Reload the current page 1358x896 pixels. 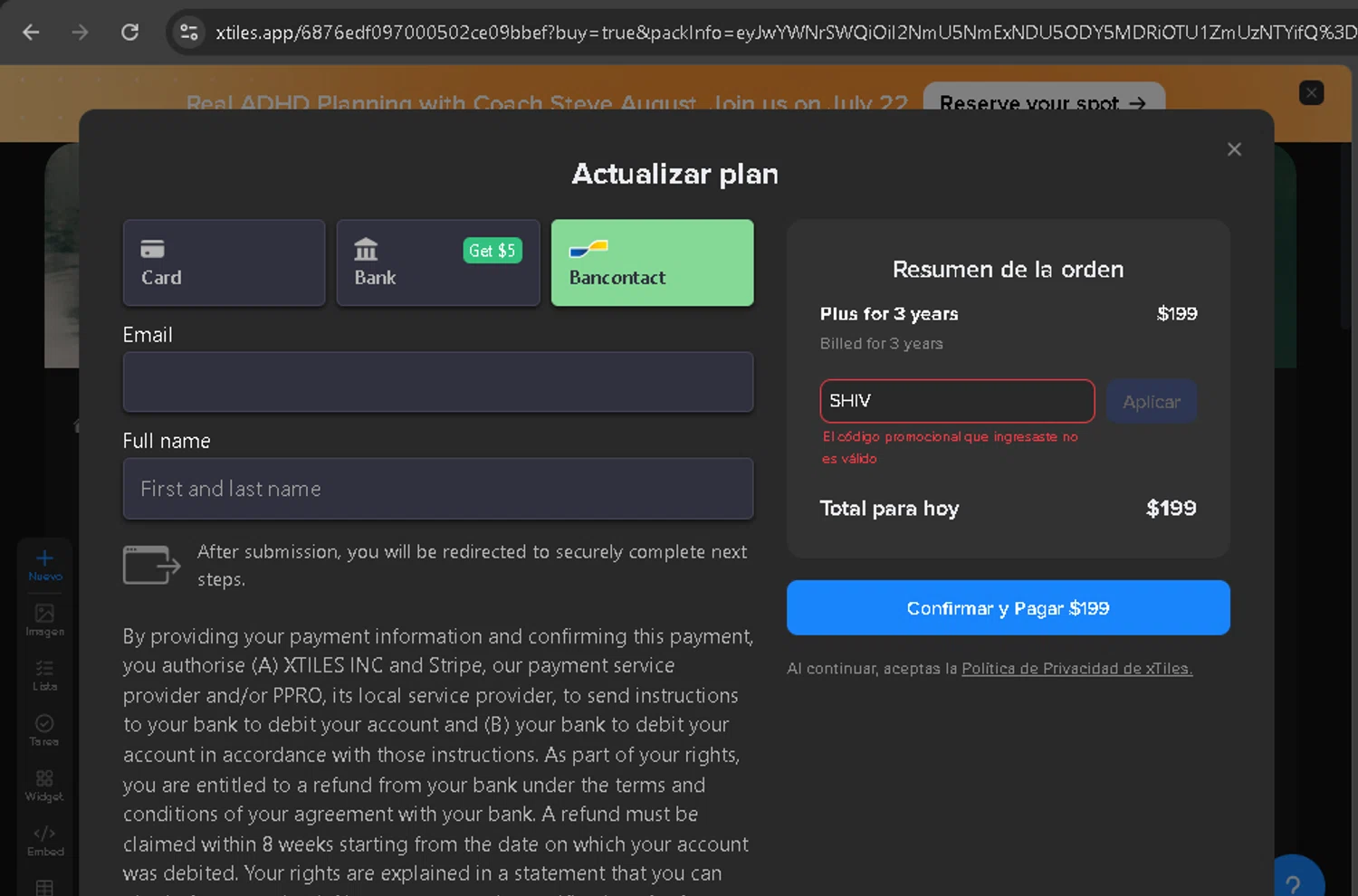coord(130,33)
